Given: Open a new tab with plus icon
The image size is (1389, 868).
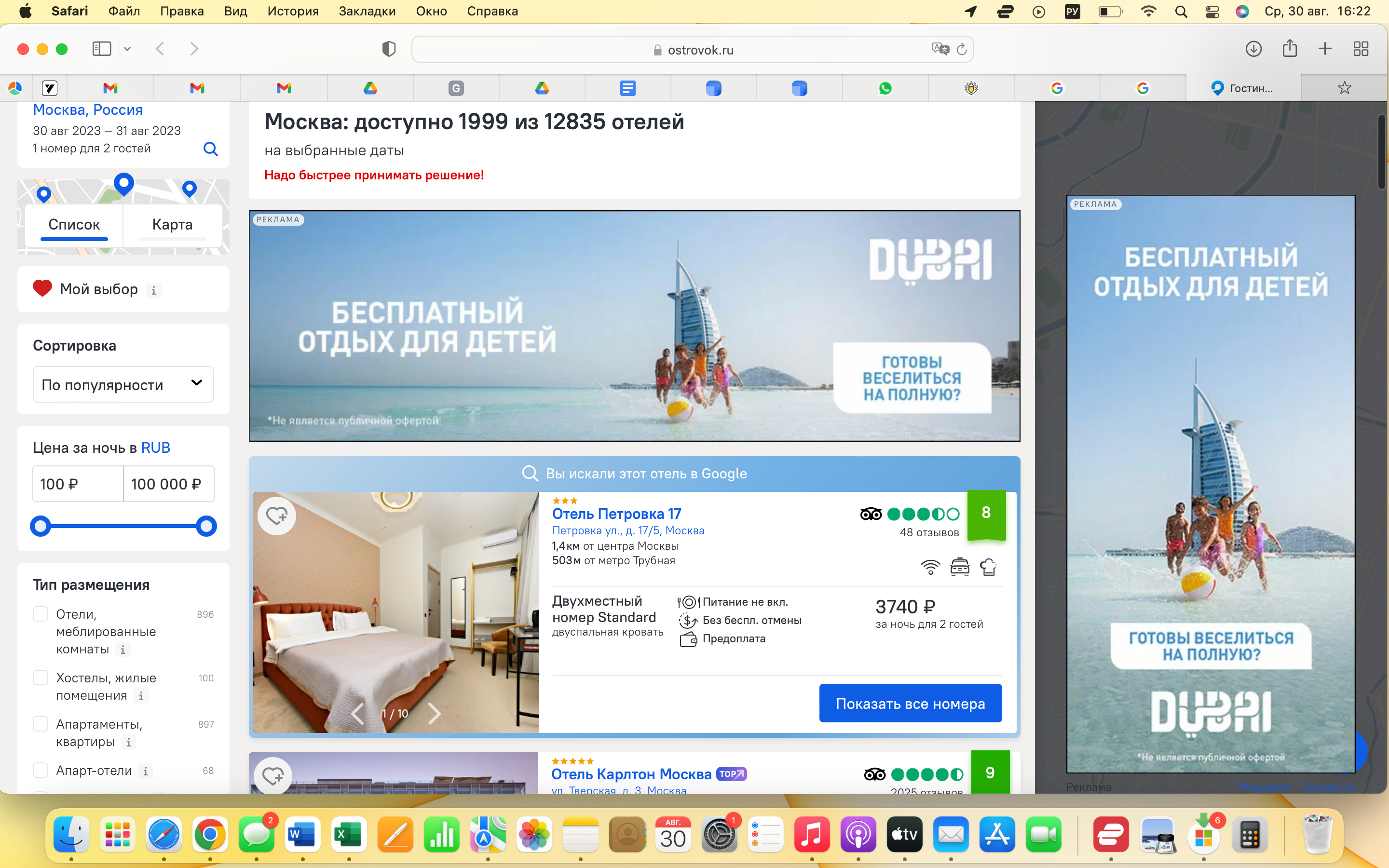Looking at the screenshot, I should [1325, 49].
